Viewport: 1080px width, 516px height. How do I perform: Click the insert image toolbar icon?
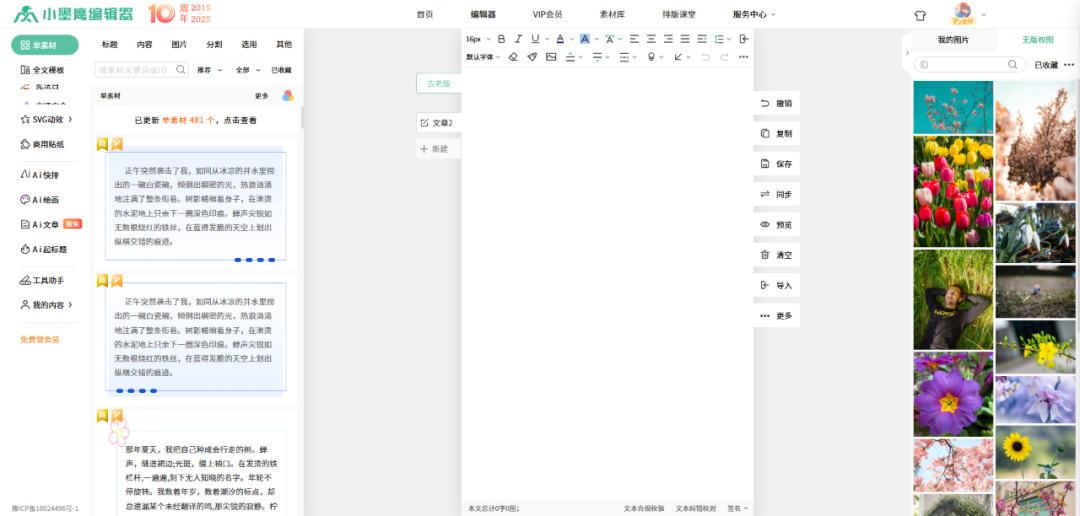(x=551, y=57)
